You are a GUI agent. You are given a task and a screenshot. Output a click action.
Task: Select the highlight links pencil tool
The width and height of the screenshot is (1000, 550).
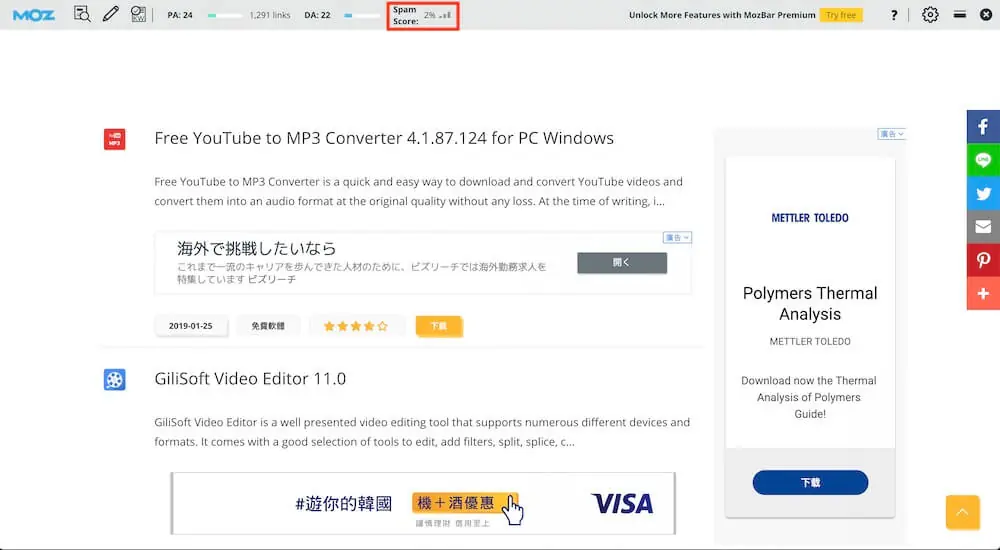coord(110,13)
